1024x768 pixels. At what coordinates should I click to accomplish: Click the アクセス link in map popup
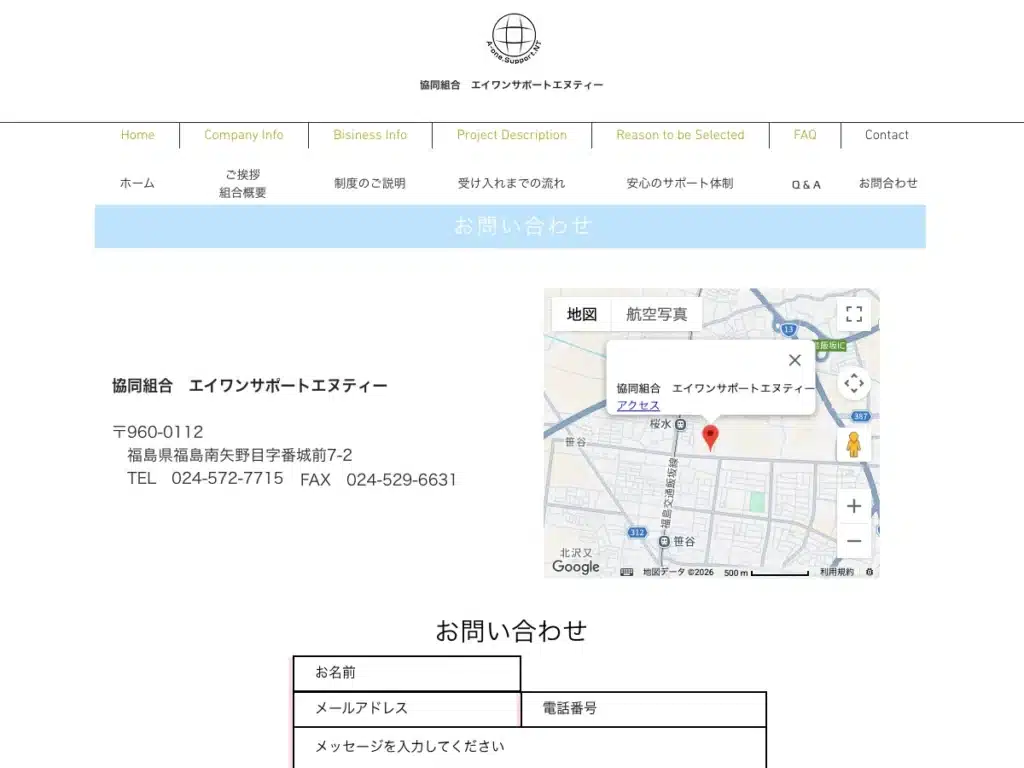[x=638, y=406]
